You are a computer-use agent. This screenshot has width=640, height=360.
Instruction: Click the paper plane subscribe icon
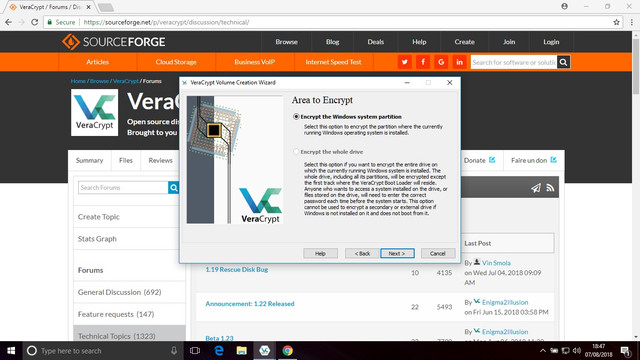coord(536,188)
